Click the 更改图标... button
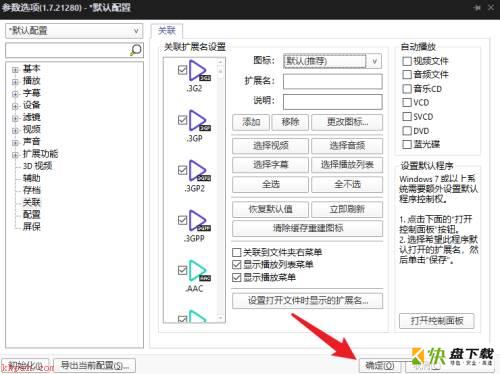 point(347,122)
